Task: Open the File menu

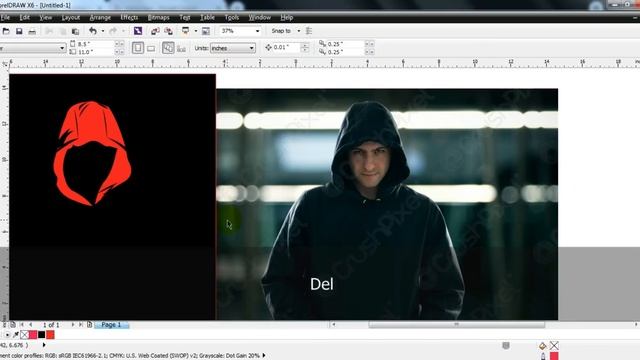Action: click(x=5, y=17)
